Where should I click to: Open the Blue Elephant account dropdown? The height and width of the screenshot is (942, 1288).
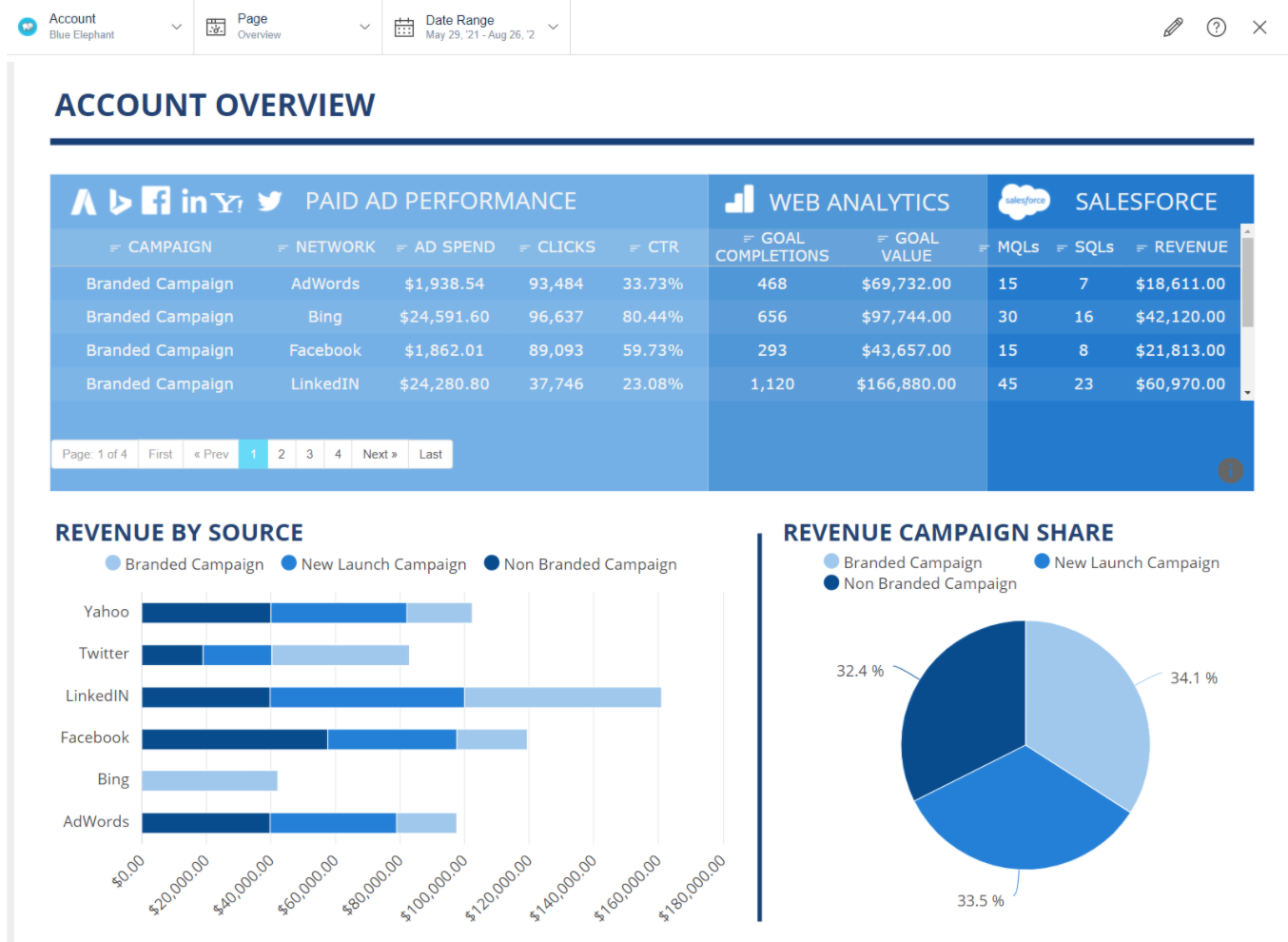[x=177, y=27]
